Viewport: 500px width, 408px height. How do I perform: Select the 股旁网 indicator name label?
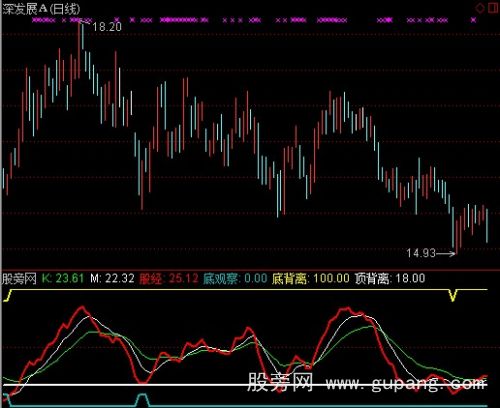(x=19, y=278)
